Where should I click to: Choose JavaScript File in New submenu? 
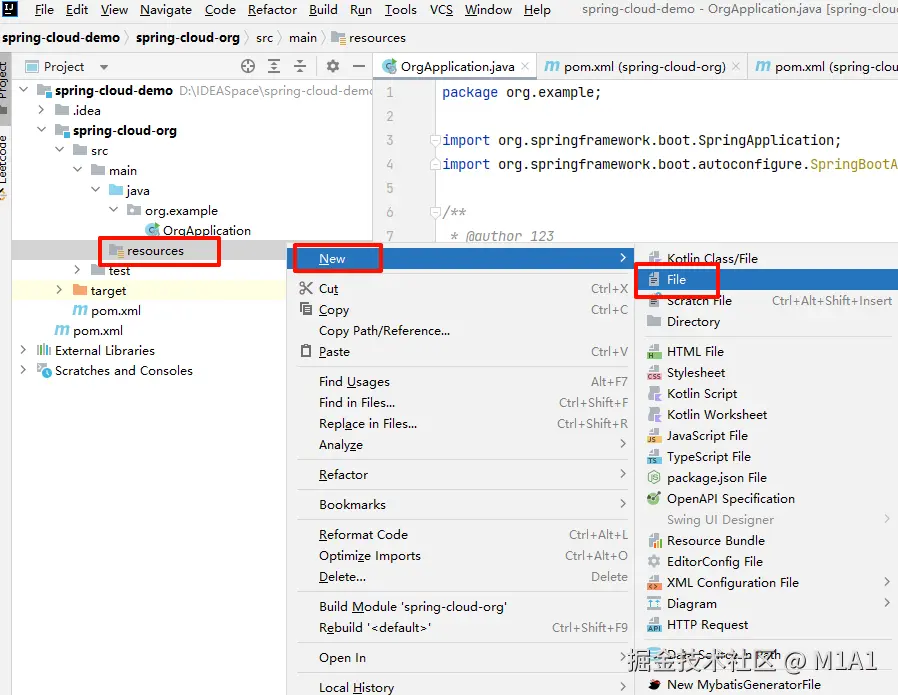766,436
